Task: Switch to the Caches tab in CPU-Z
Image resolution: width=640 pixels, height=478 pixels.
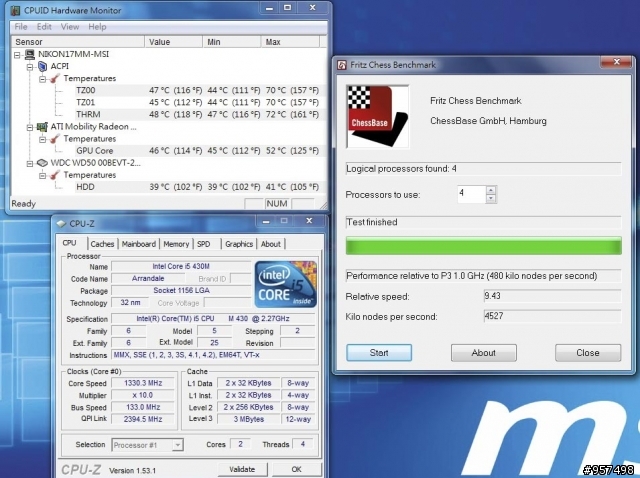Action: pyautogui.click(x=102, y=244)
